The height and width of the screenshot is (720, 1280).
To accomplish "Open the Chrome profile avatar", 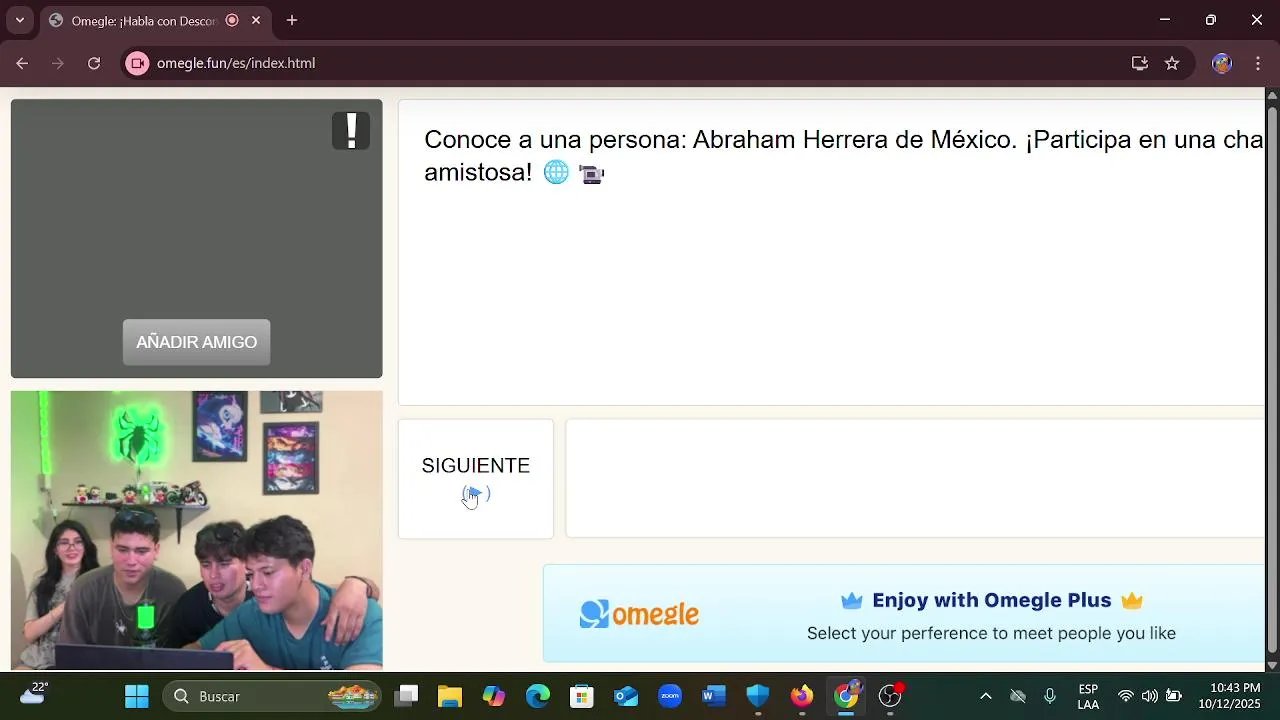I will pyautogui.click(x=1222, y=63).
